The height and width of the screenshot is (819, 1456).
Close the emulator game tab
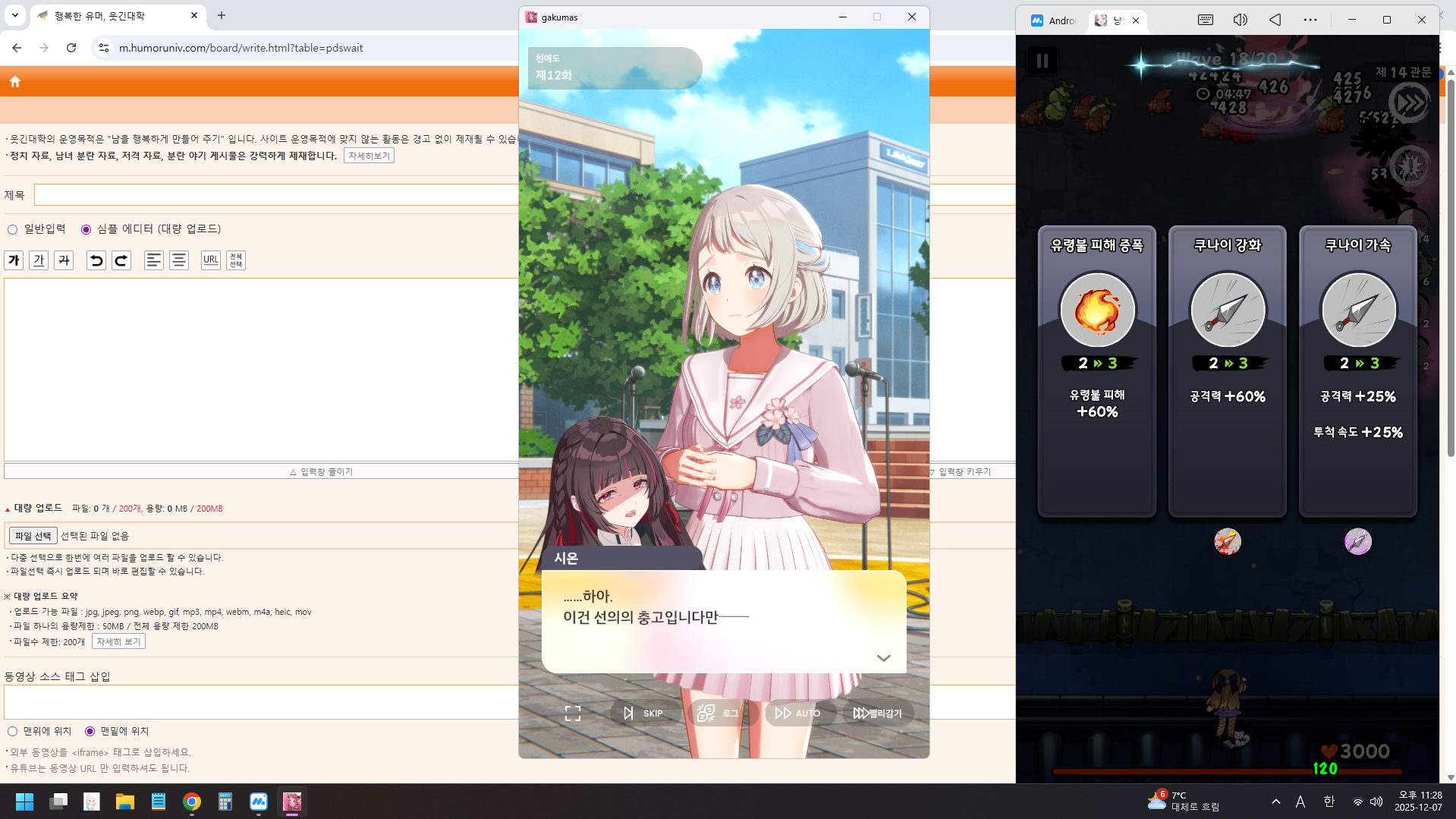coord(1136,20)
